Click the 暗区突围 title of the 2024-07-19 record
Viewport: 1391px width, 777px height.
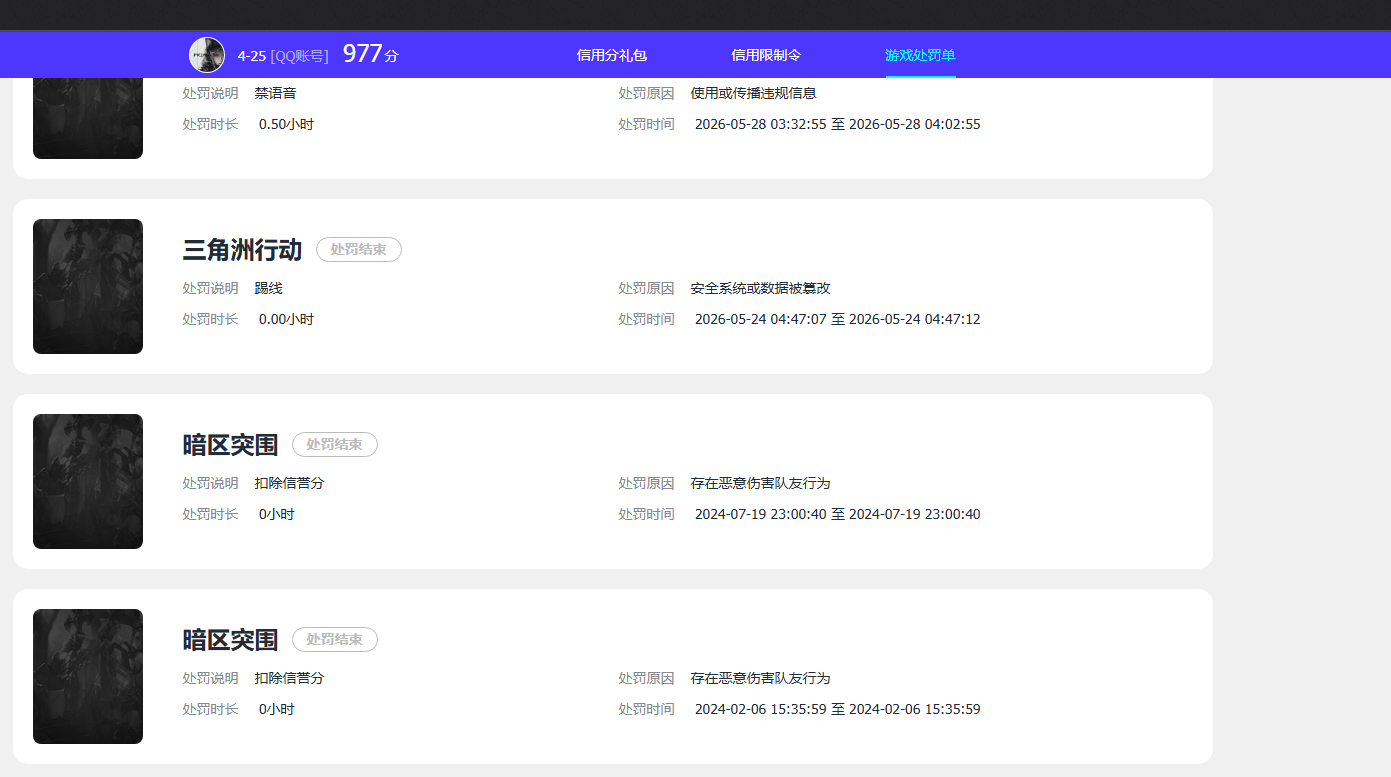tap(230, 445)
